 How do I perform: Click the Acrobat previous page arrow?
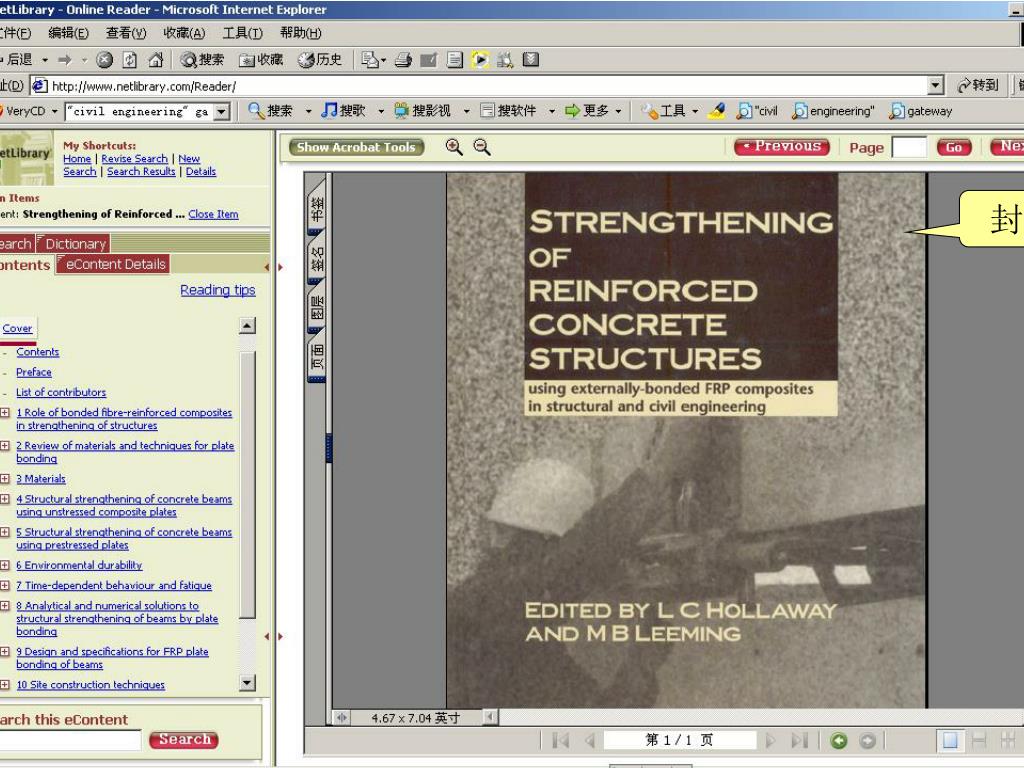point(590,740)
